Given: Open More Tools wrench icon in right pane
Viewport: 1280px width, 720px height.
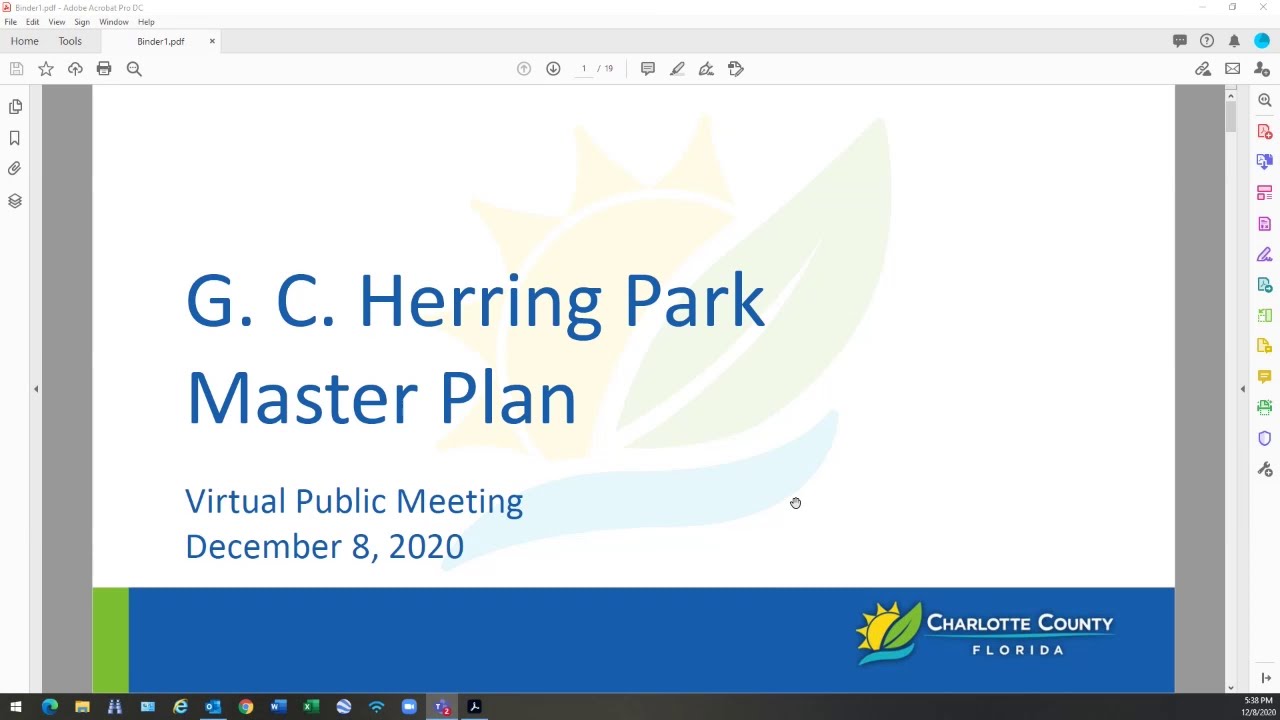Looking at the screenshot, I should point(1265,469).
